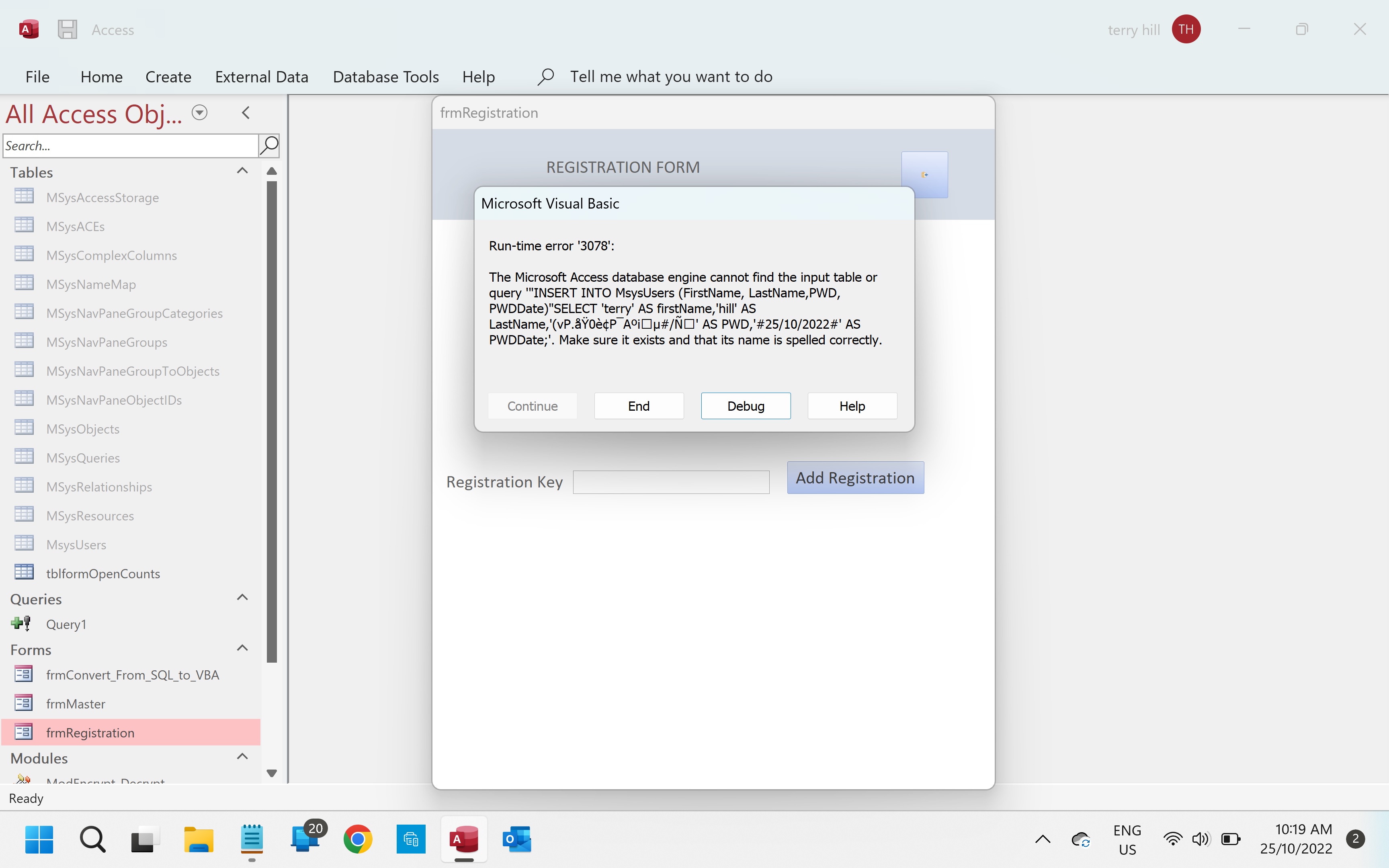The image size is (1389, 868).
Task: Collapse the Queries group
Action: (242, 598)
